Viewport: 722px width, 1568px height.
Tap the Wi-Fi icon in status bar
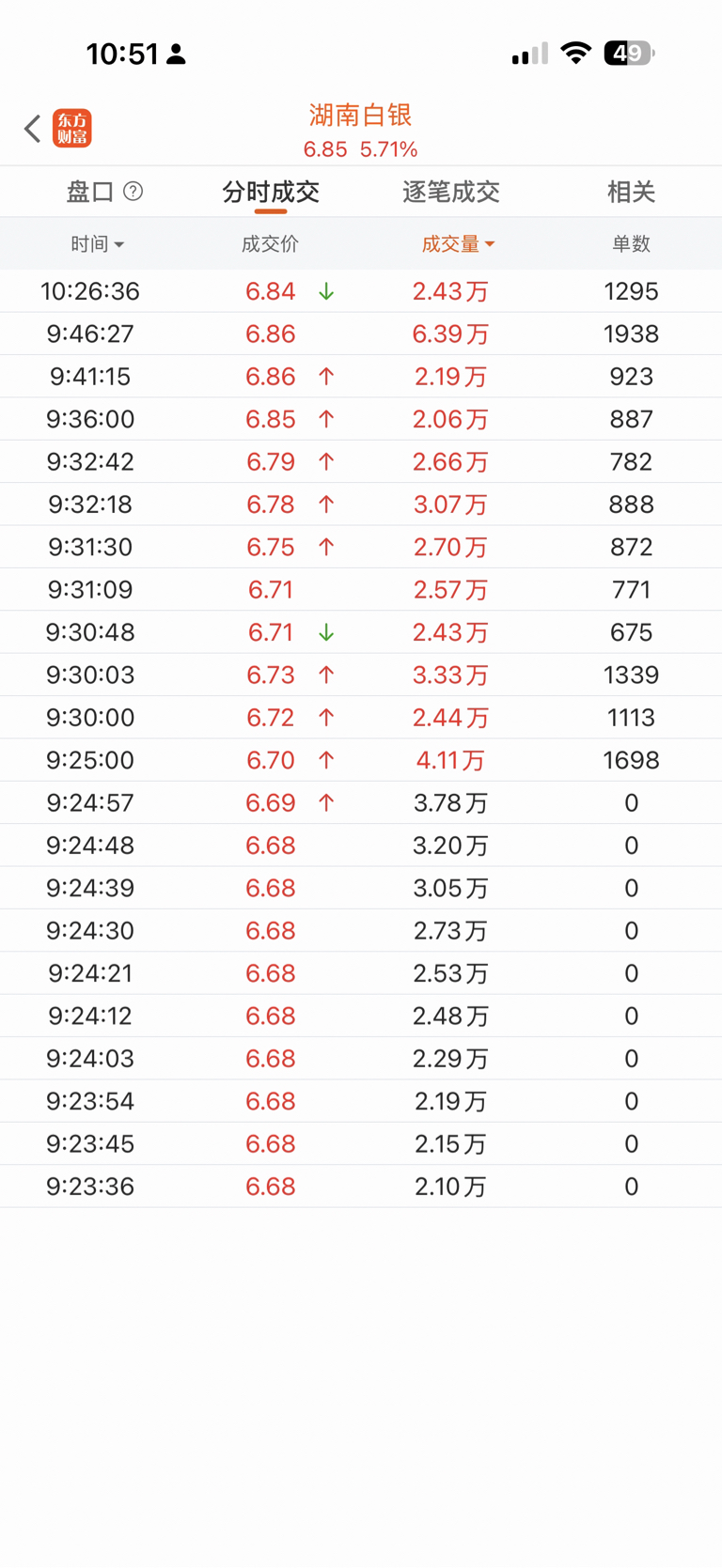(x=575, y=54)
